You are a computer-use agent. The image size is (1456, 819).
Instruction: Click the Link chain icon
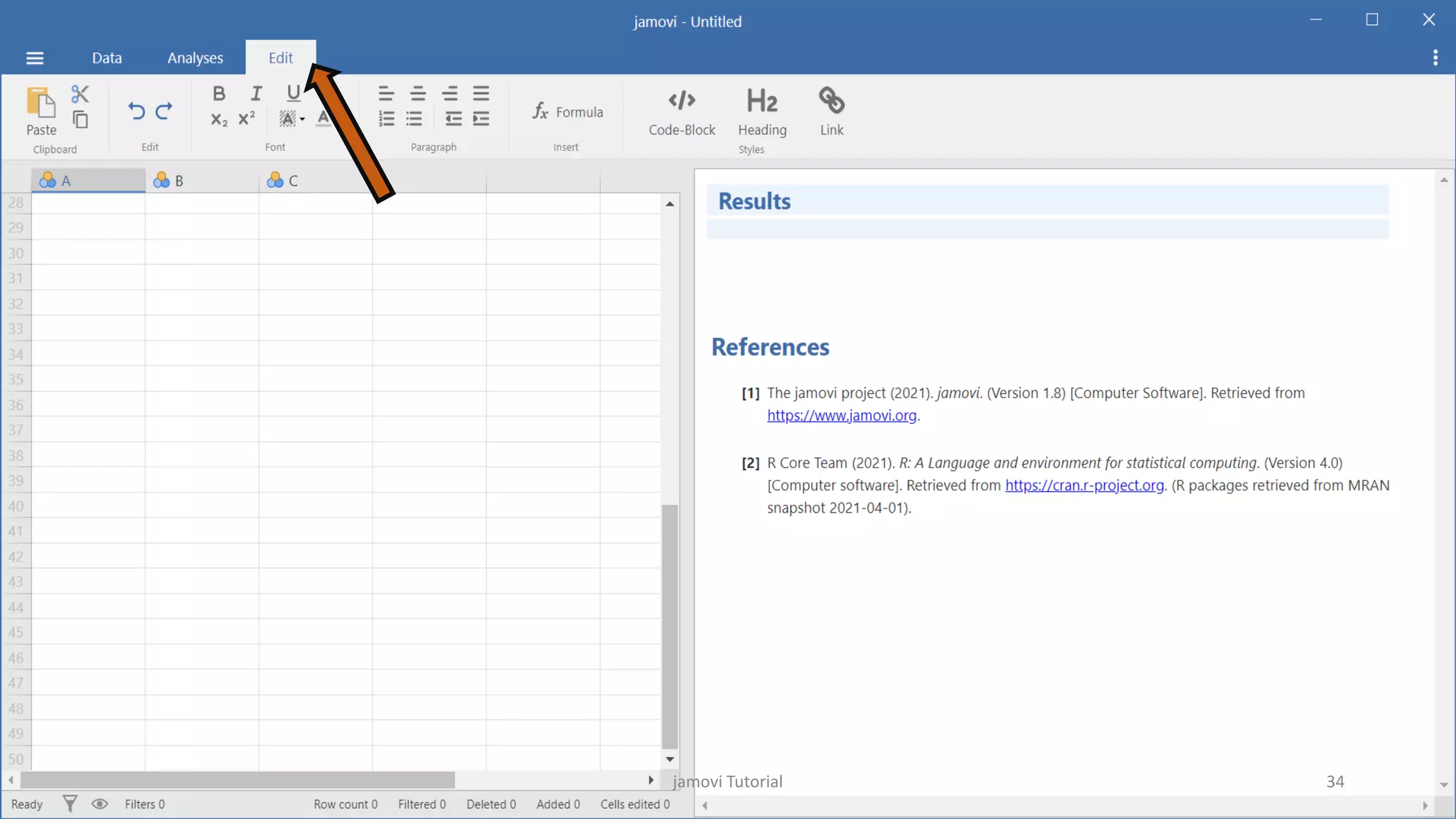coord(831,112)
